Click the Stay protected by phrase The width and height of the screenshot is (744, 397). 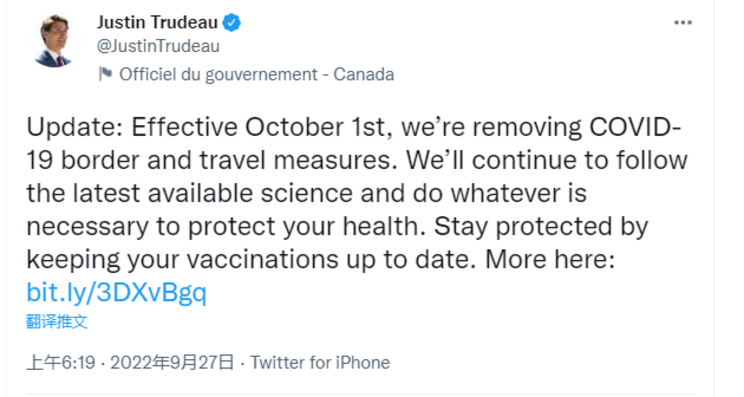tap(541, 227)
